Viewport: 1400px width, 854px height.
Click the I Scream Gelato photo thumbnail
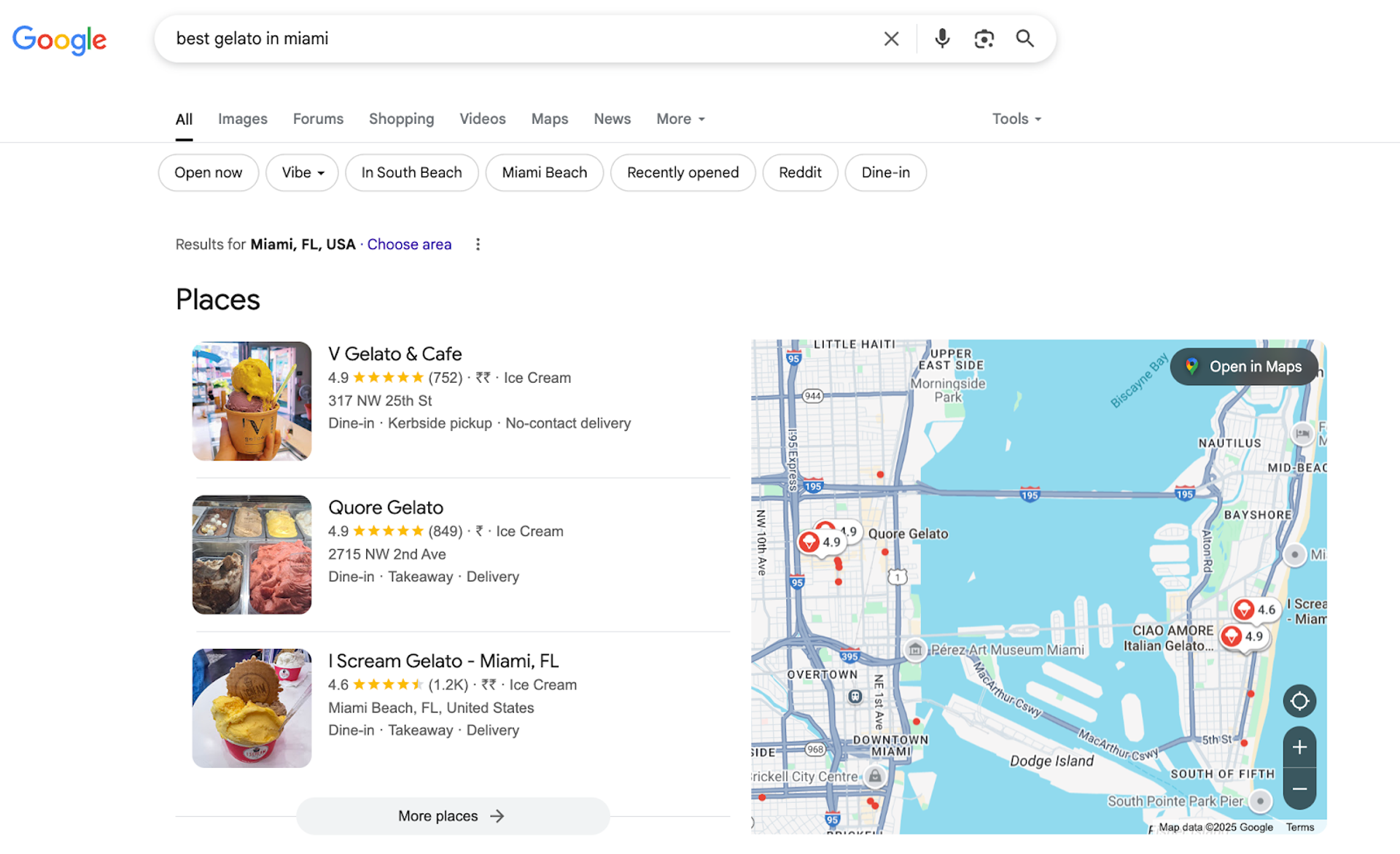click(252, 708)
